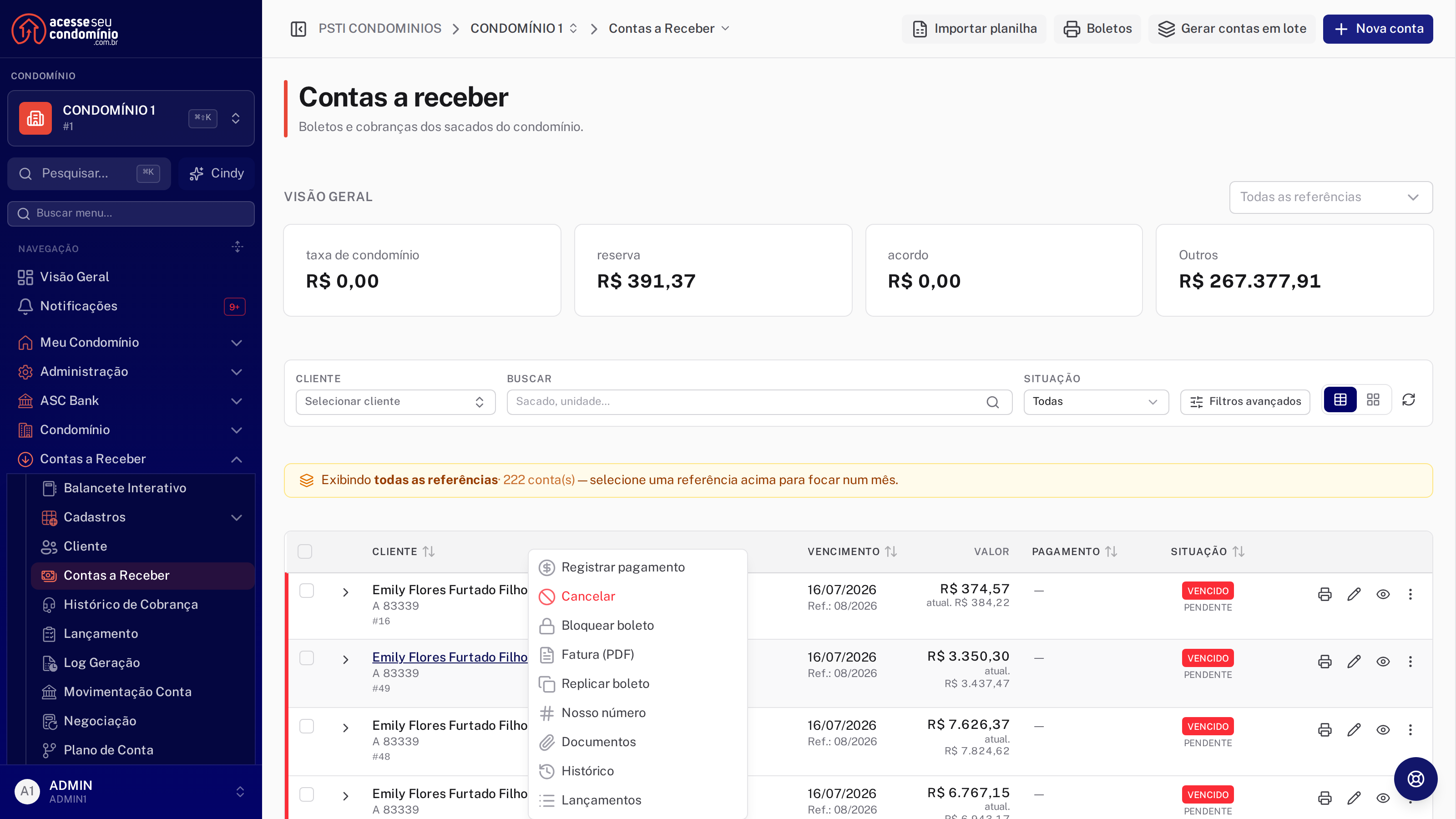
Task: Edit the R$ 6.767,15 account
Action: coord(1354,798)
